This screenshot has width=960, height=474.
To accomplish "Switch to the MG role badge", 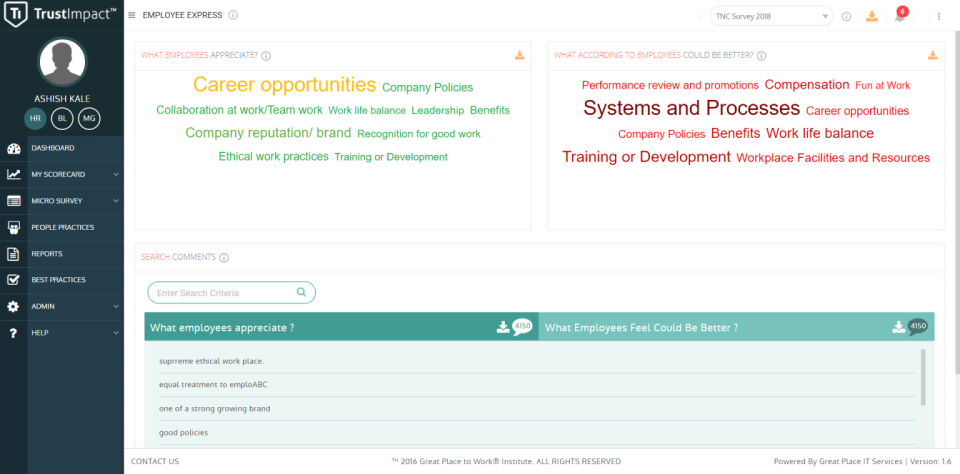I will [x=89, y=119].
